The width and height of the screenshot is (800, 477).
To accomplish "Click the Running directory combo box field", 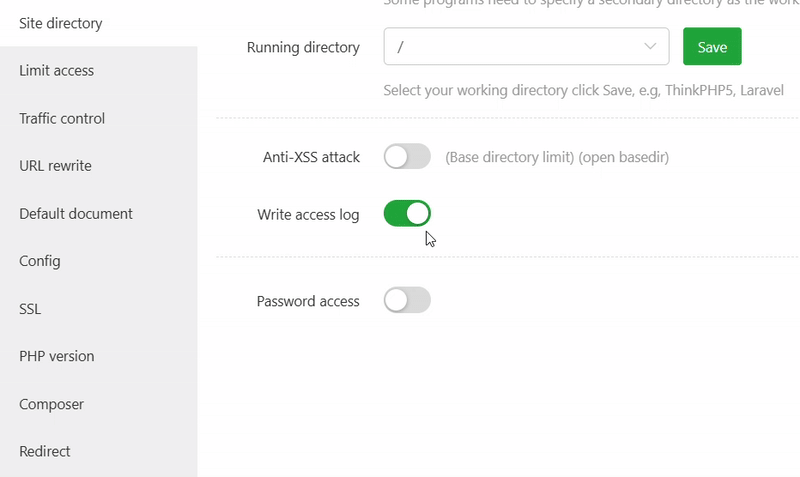I will click(510, 47).
